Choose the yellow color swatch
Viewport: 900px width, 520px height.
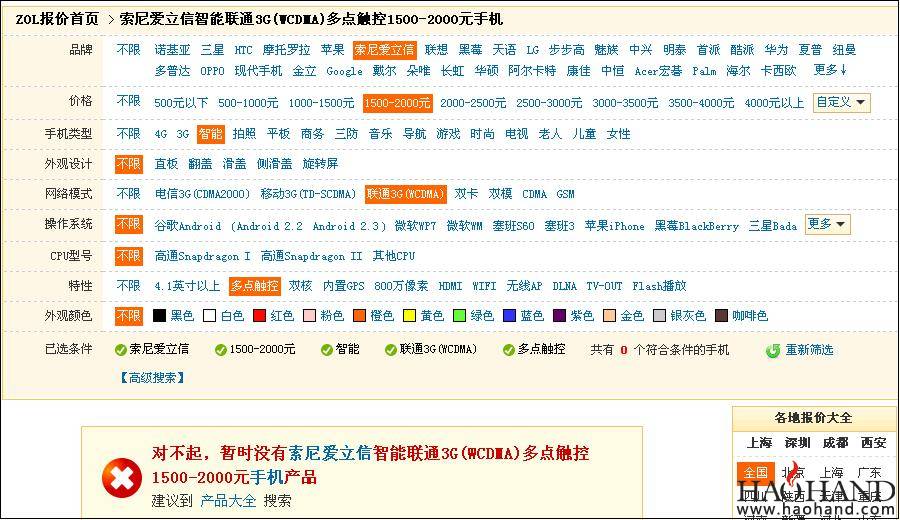tap(409, 316)
